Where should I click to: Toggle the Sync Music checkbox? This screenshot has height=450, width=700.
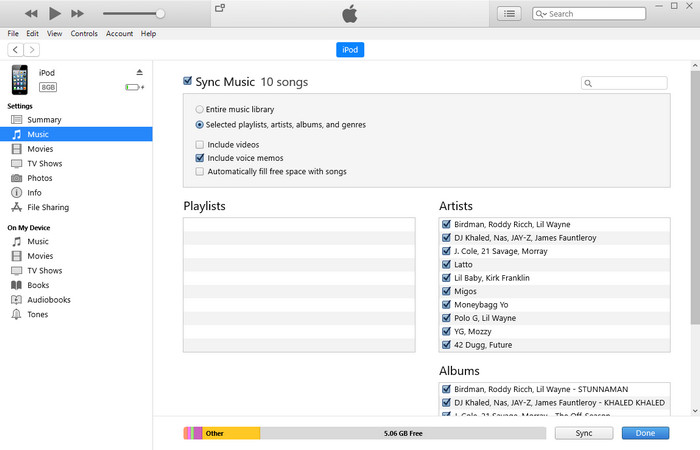point(188,81)
